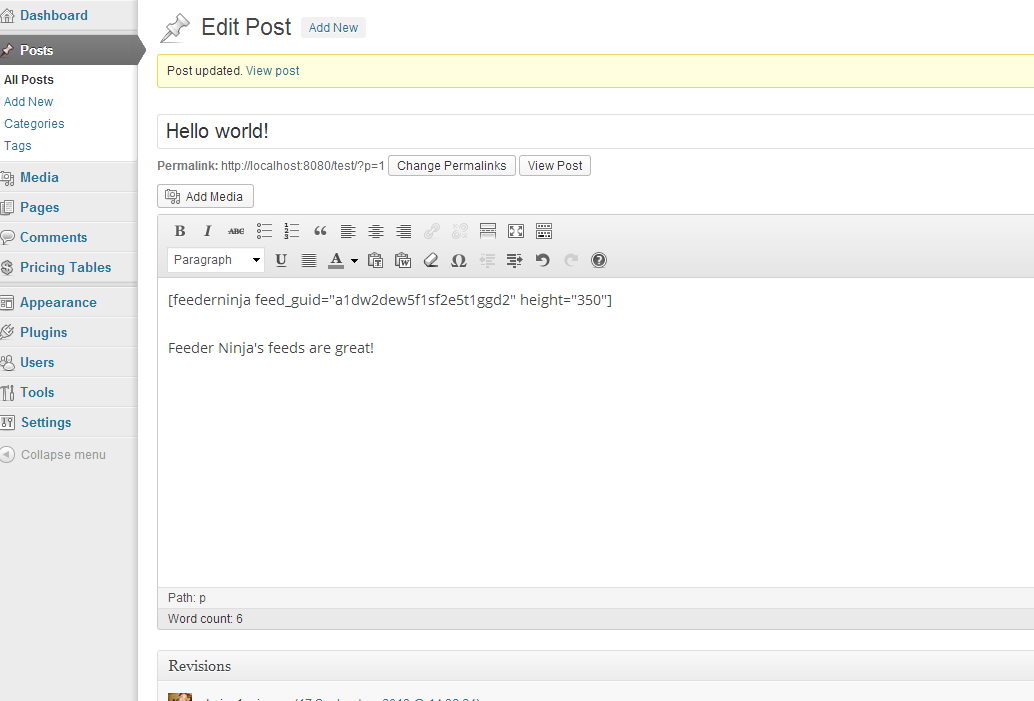This screenshot has width=1034, height=701.
Task: Undo the last edit
Action: tap(543, 260)
